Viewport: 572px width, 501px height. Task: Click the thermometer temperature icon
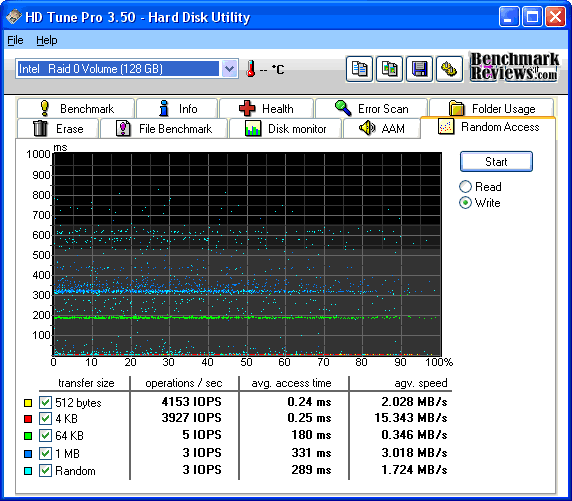(x=251, y=69)
